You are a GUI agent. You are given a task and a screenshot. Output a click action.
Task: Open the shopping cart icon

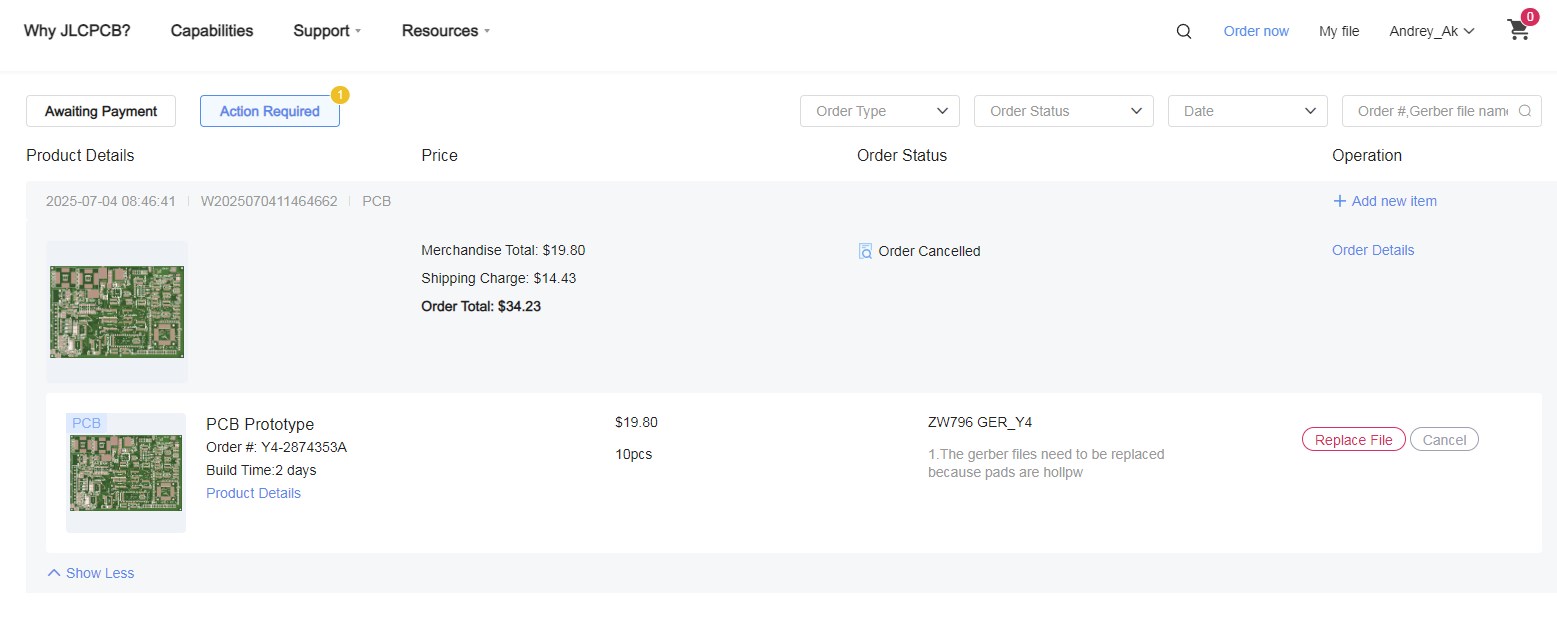(x=1518, y=31)
